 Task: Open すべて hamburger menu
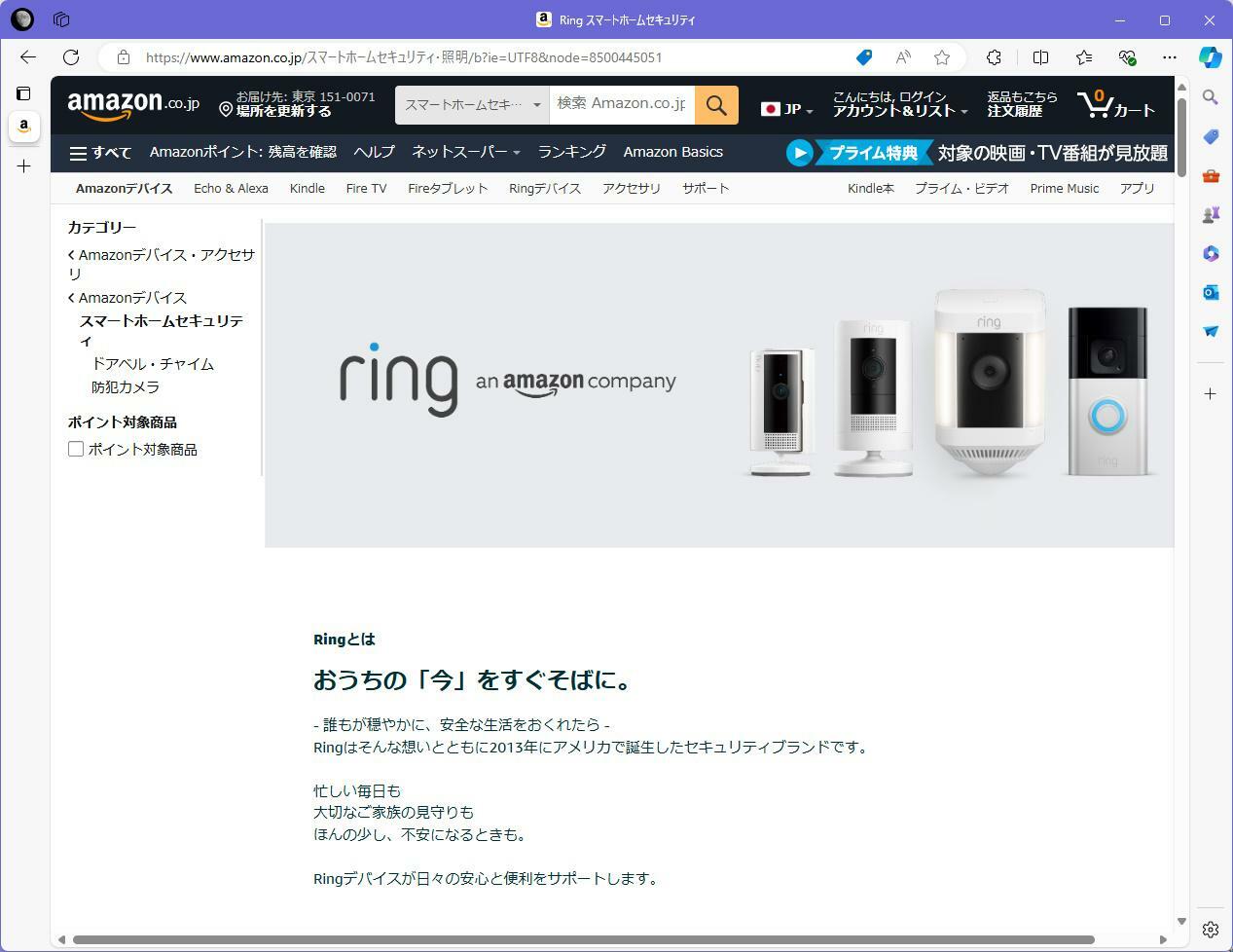(100, 153)
